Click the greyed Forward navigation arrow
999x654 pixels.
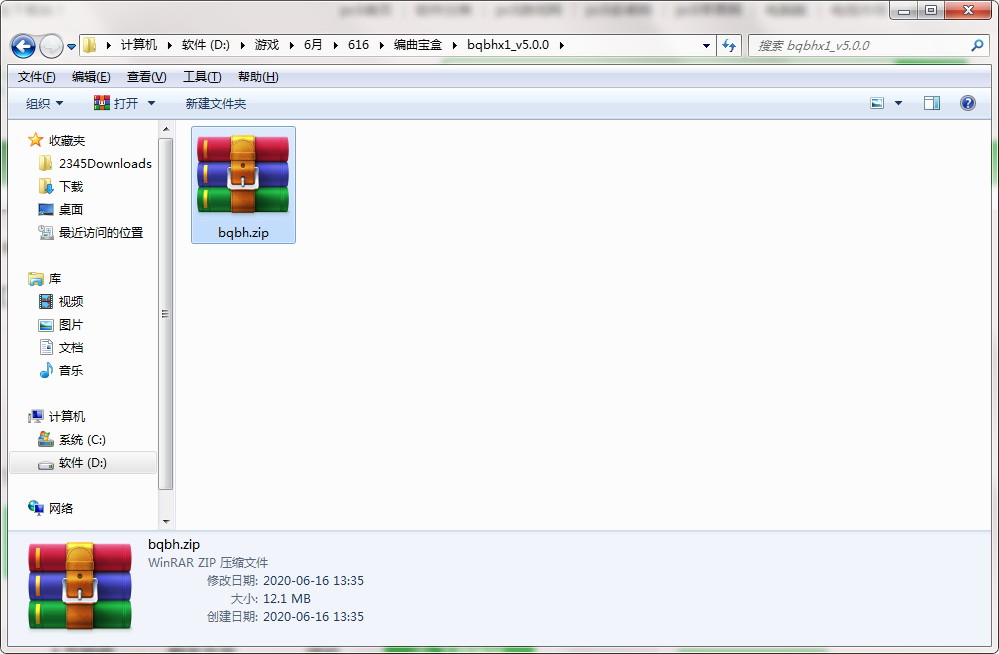point(51,46)
